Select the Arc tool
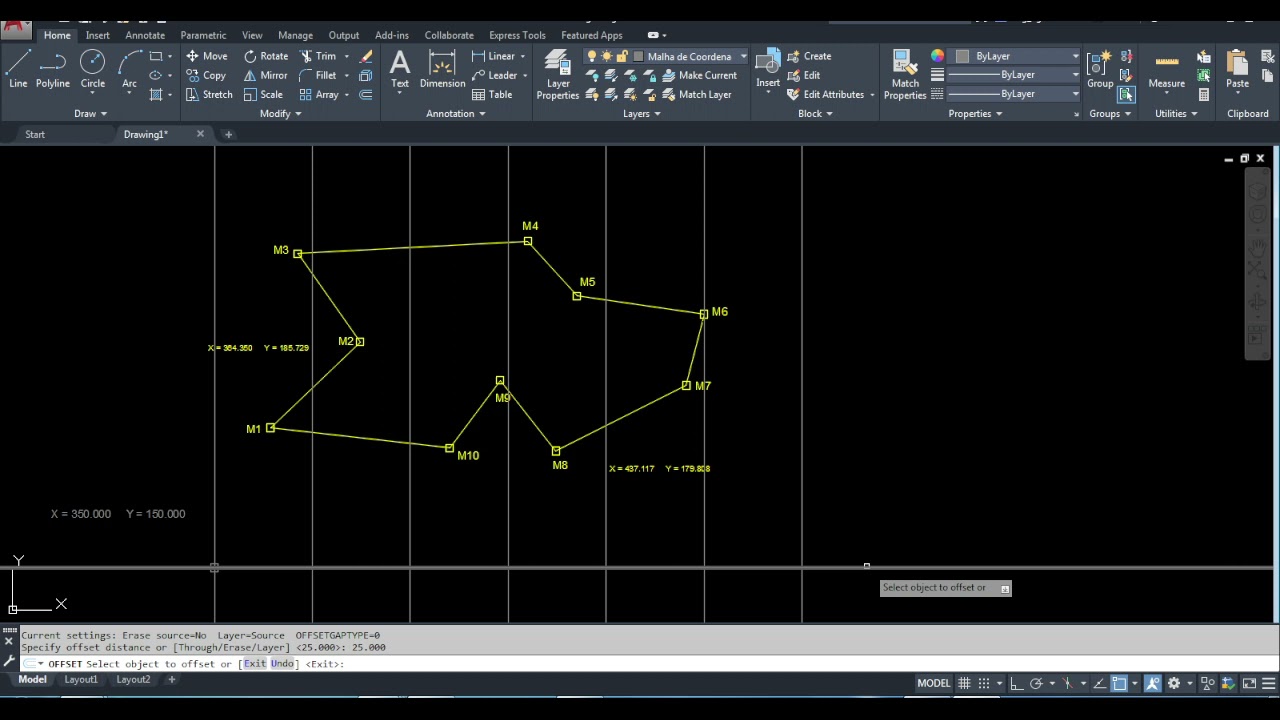Image resolution: width=1280 pixels, height=720 pixels. 129,70
